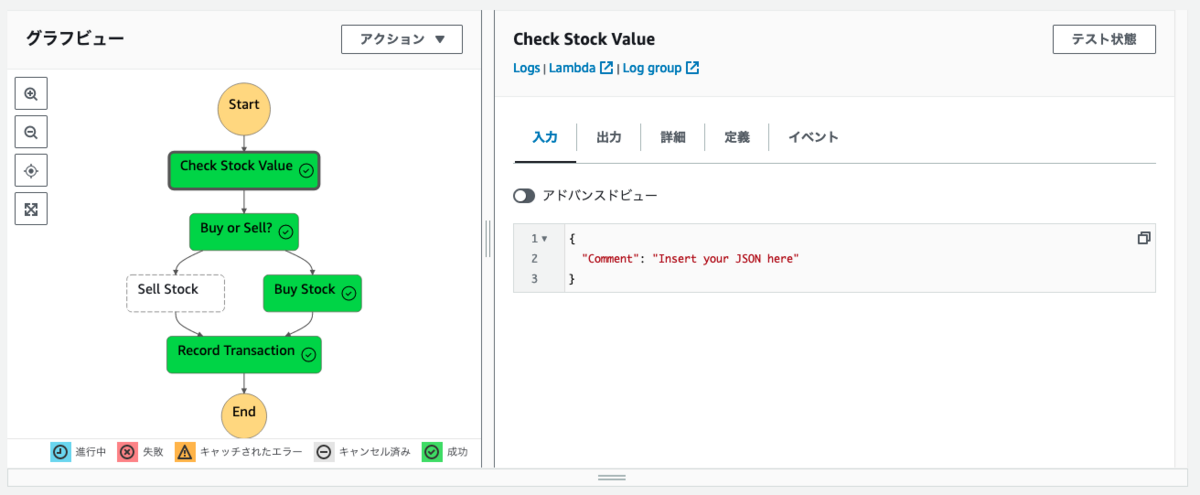This screenshot has width=1200, height=495.
Task: Expand graph to fullscreen with arrows icon
Action: tap(31, 209)
